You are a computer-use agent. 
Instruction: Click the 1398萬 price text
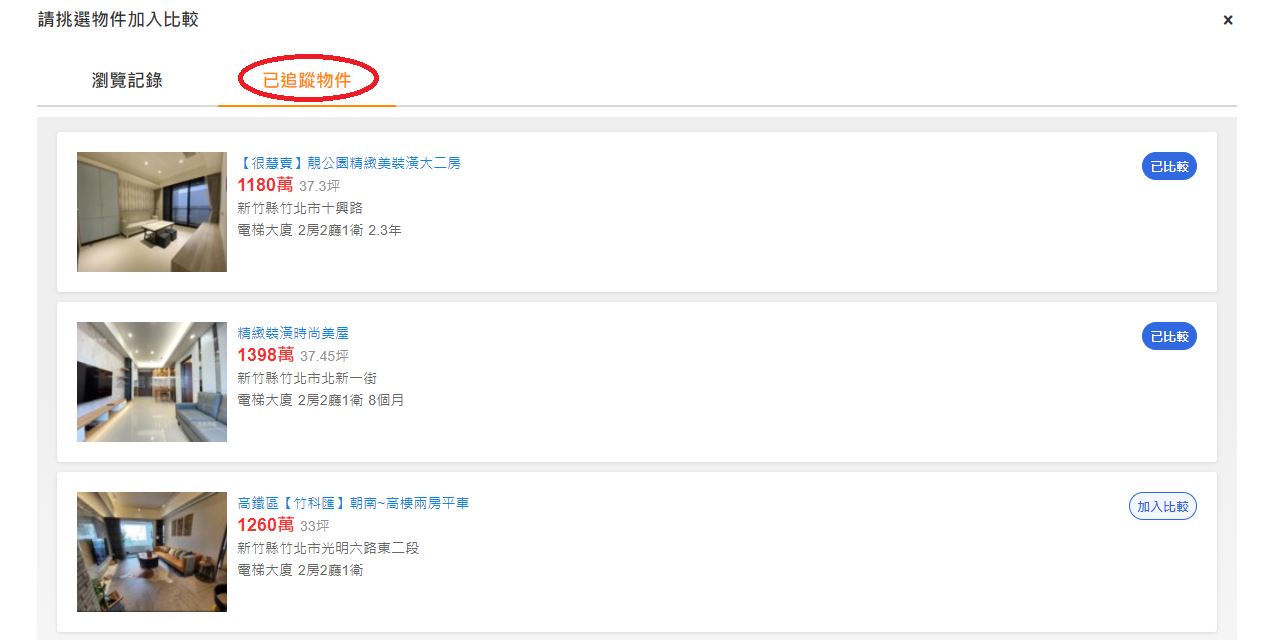click(265, 355)
